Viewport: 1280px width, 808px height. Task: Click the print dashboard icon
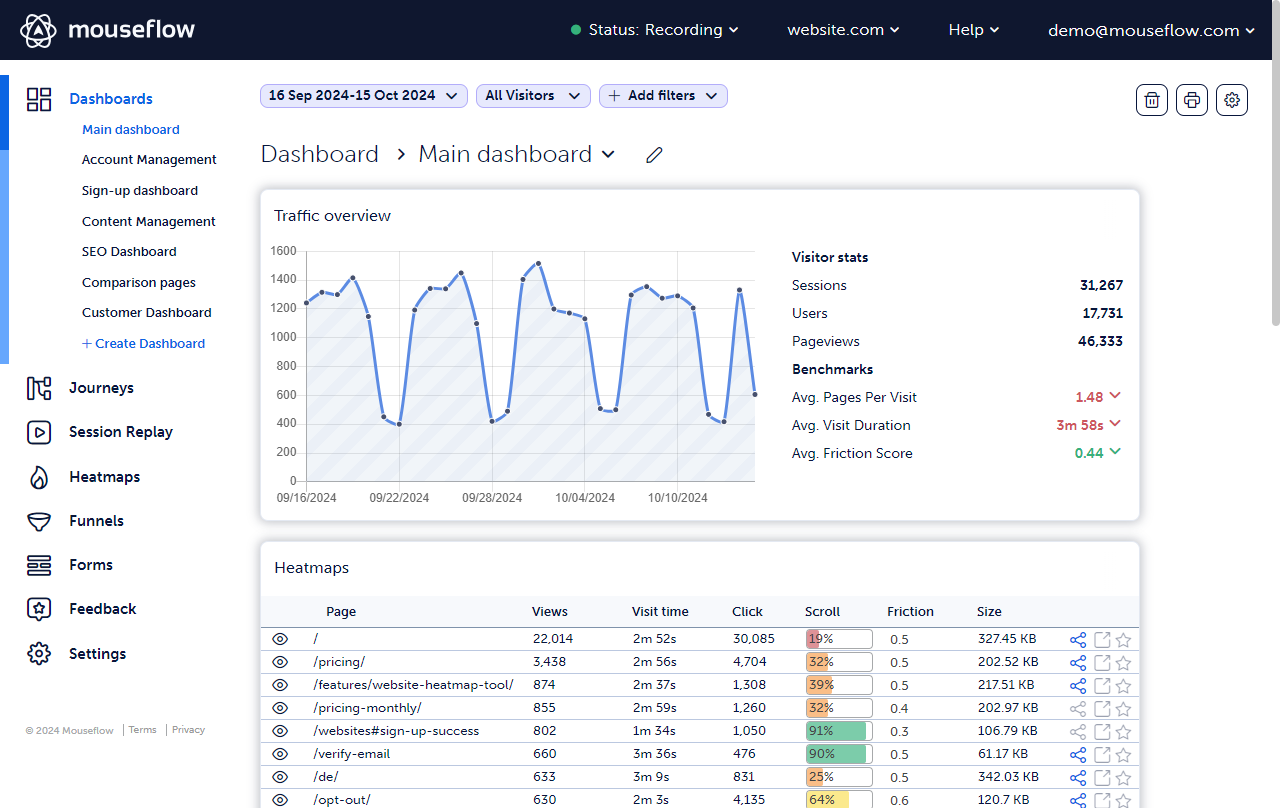(1192, 100)
